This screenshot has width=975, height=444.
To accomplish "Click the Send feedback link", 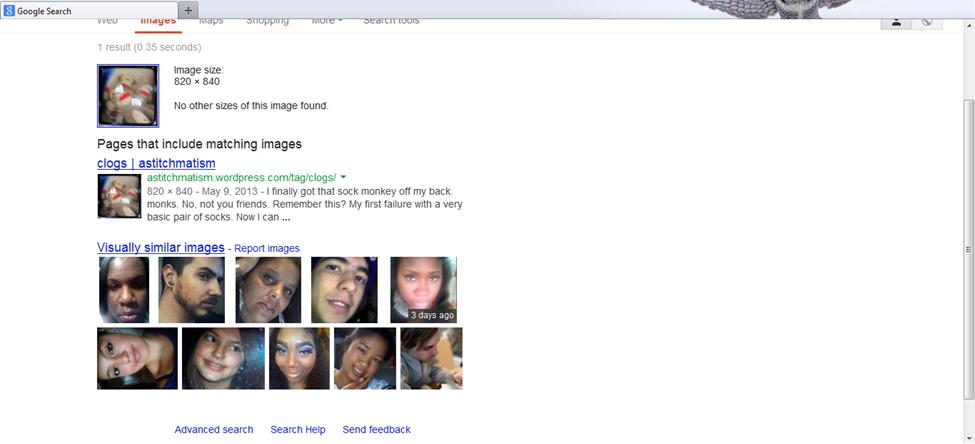I will [x=376, y=430].
